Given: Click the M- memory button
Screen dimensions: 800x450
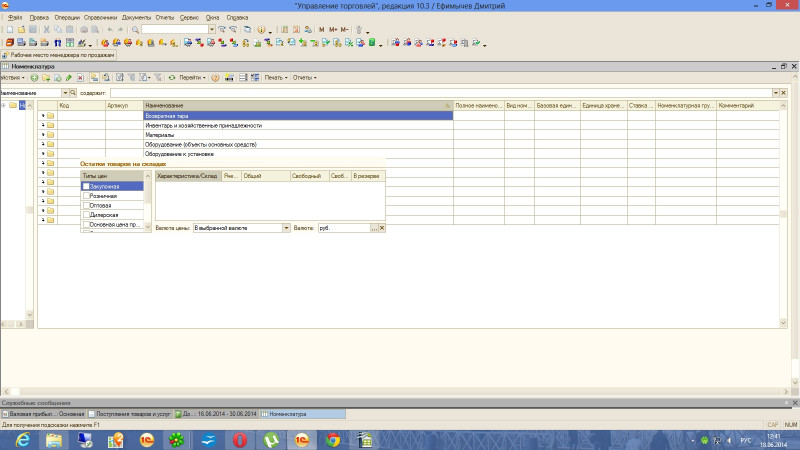Looking at the screenshot, I should coord(345,30).
